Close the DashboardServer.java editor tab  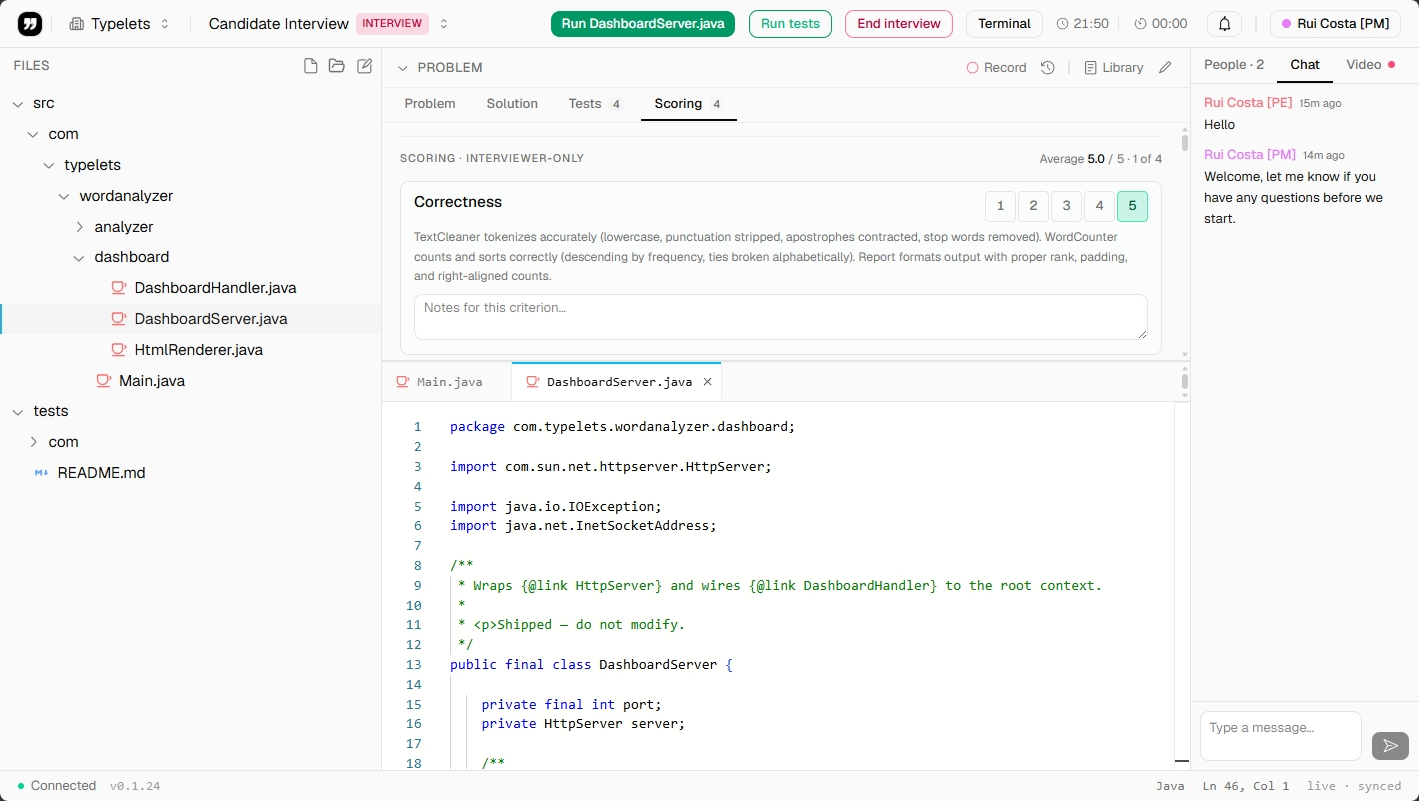(708, 382)
